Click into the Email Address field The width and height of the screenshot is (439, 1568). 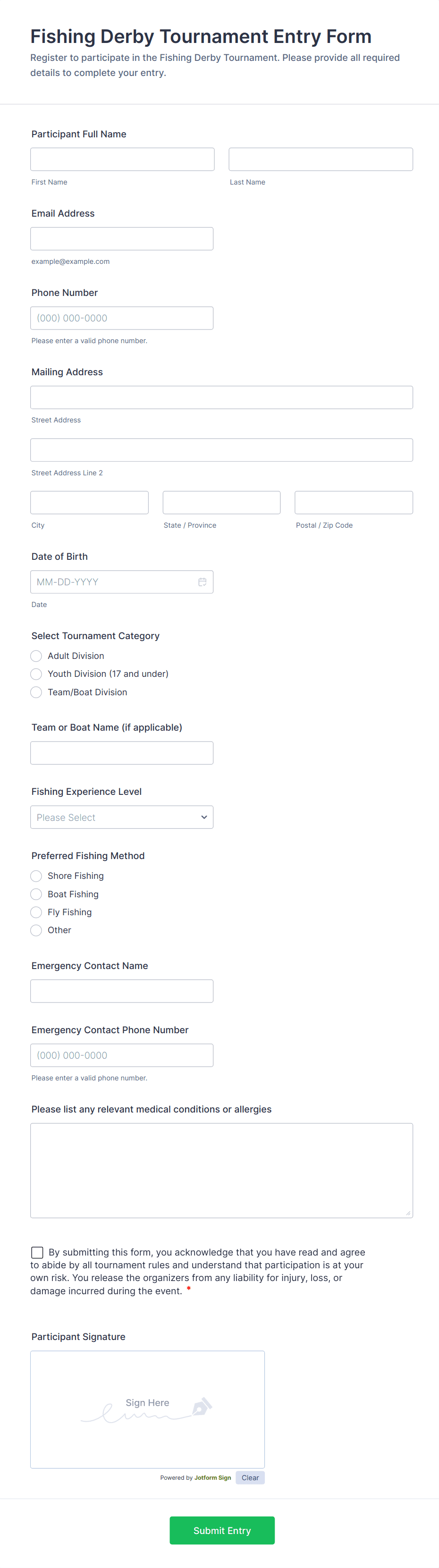[x=122, y=239]
